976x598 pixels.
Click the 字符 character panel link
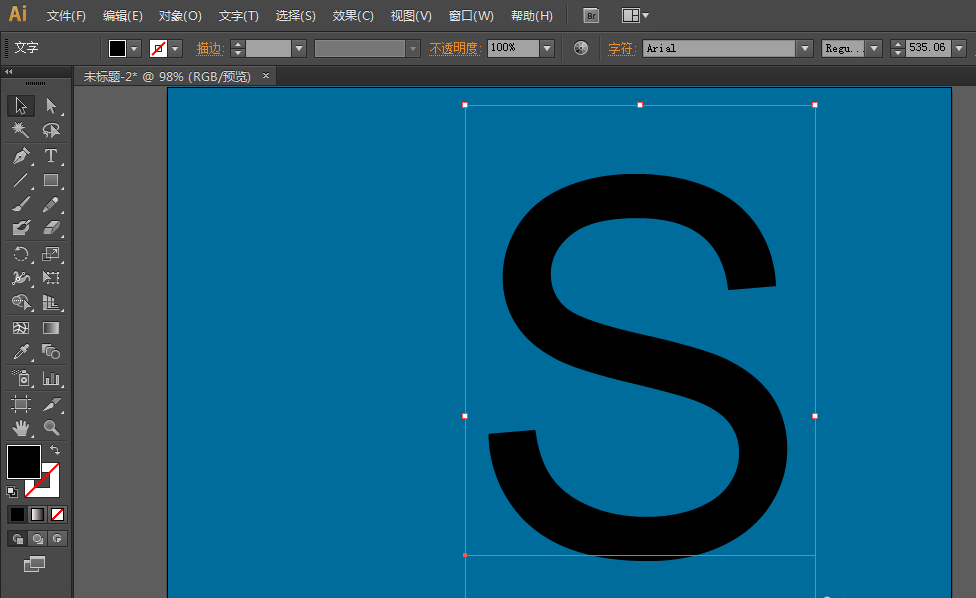[621, 48]
